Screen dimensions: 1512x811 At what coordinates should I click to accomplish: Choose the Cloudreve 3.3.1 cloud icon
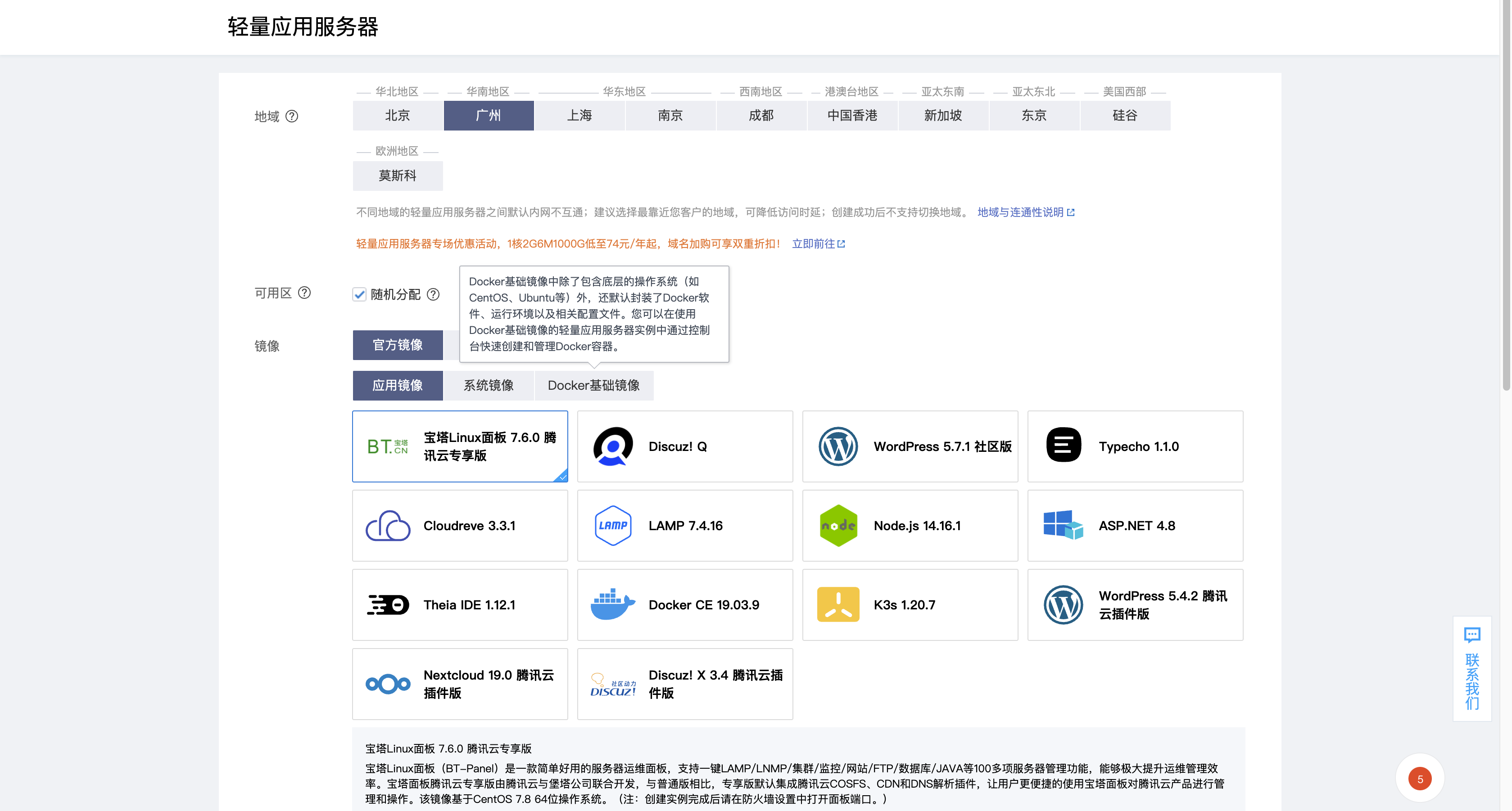387,525
